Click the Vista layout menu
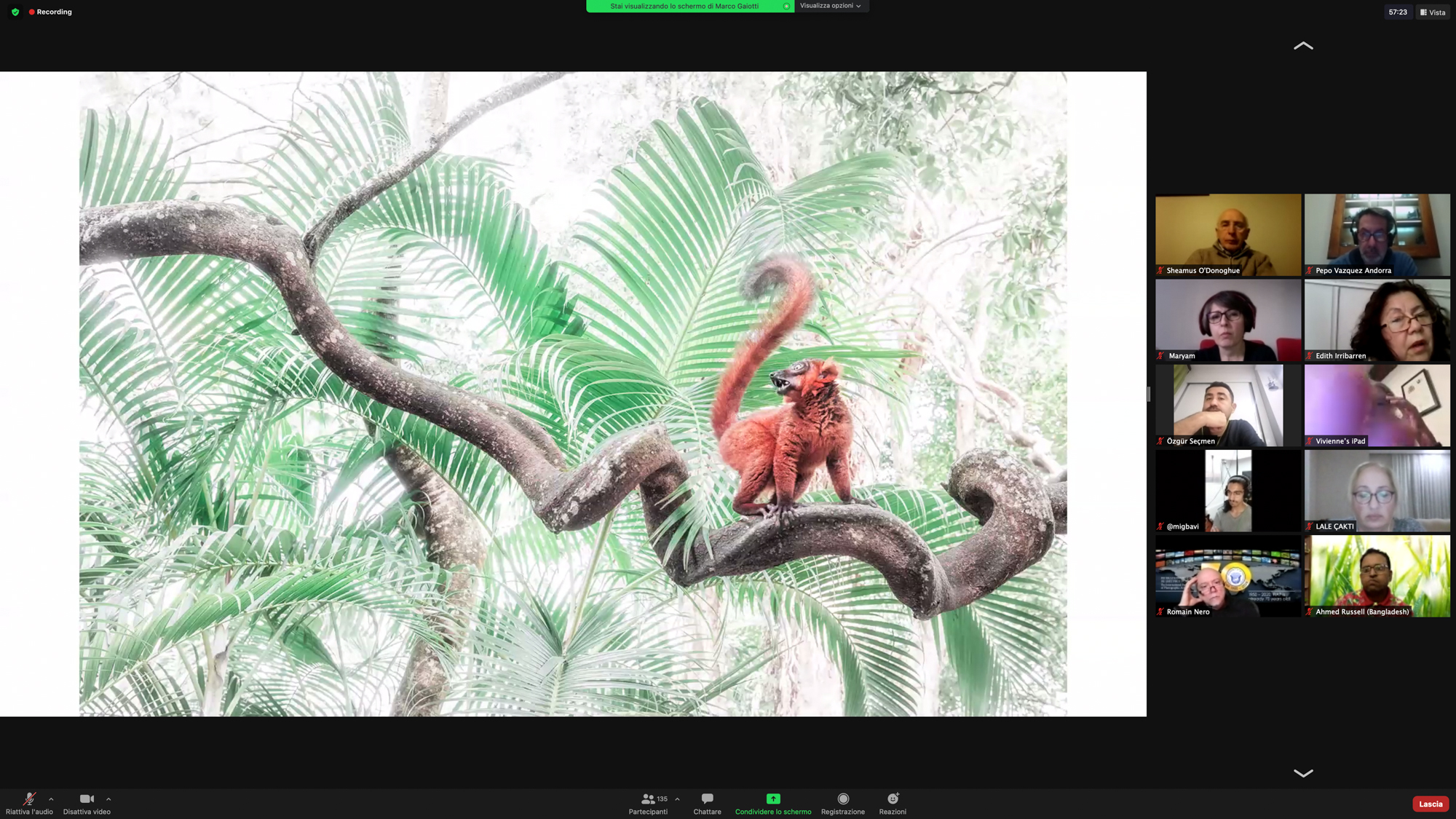 tap(1433, 12)
